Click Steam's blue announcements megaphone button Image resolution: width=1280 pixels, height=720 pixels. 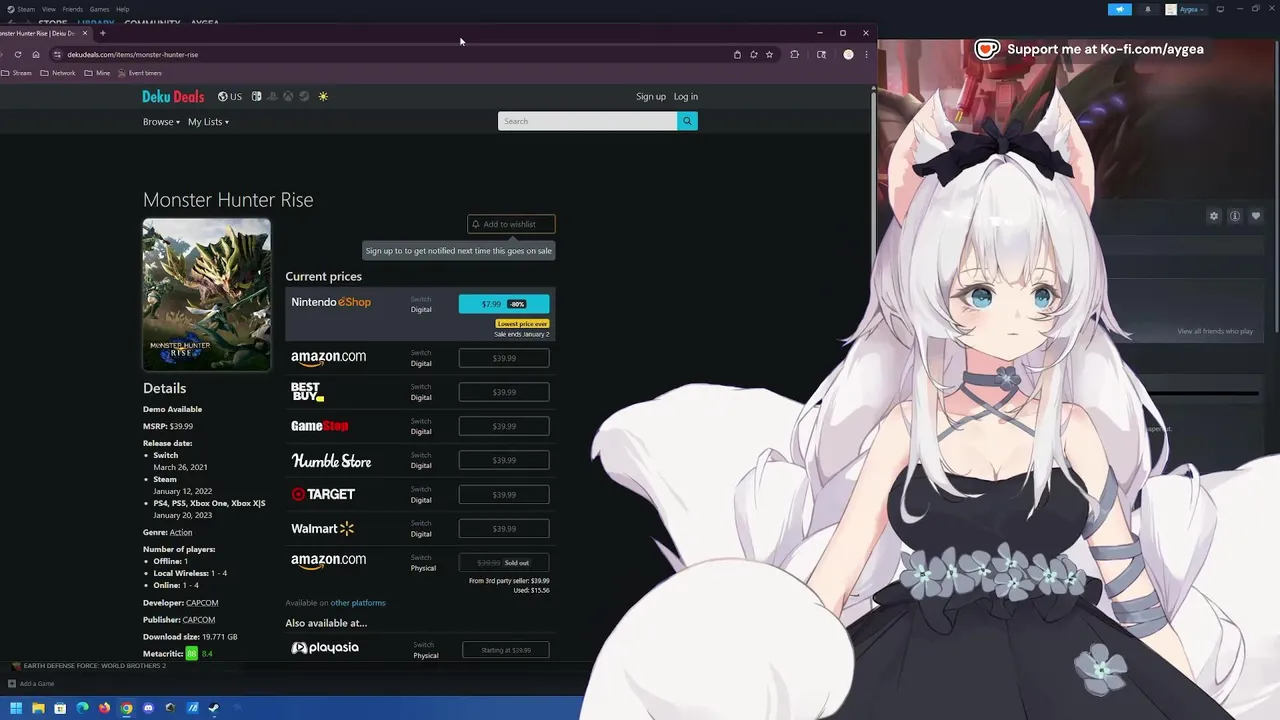(x=1120, y=9)
